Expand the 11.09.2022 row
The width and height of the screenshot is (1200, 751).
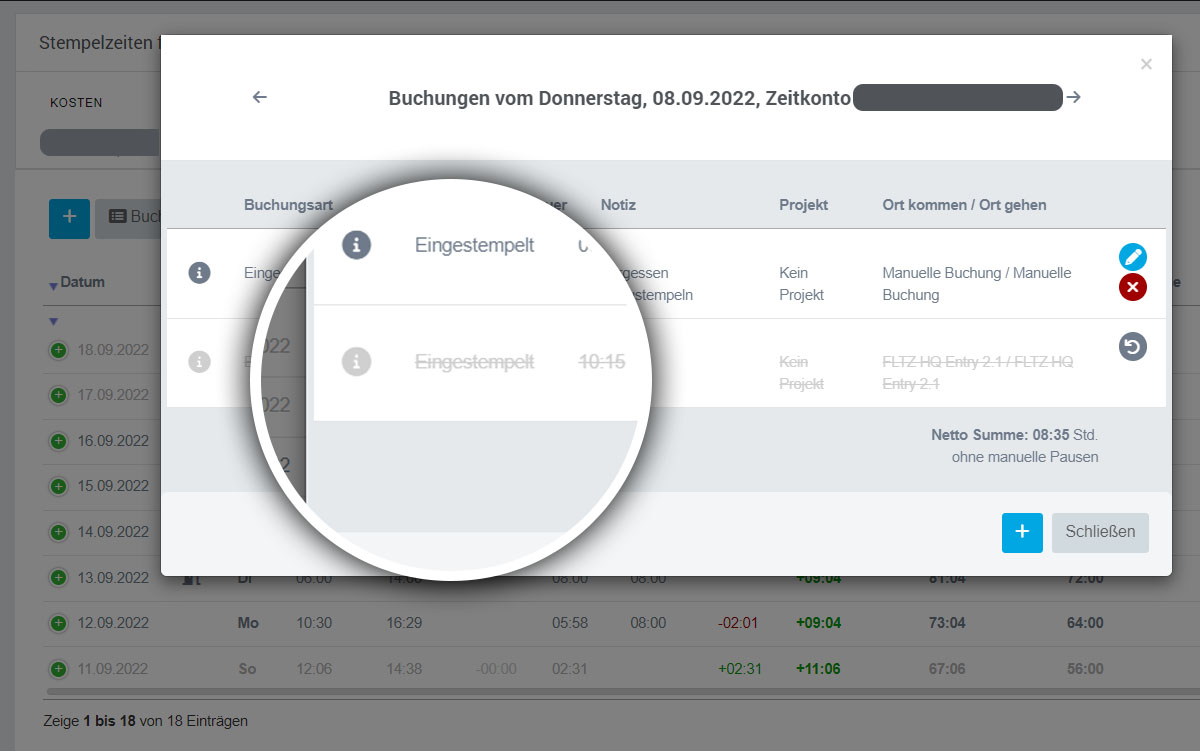tap(58, 669)
